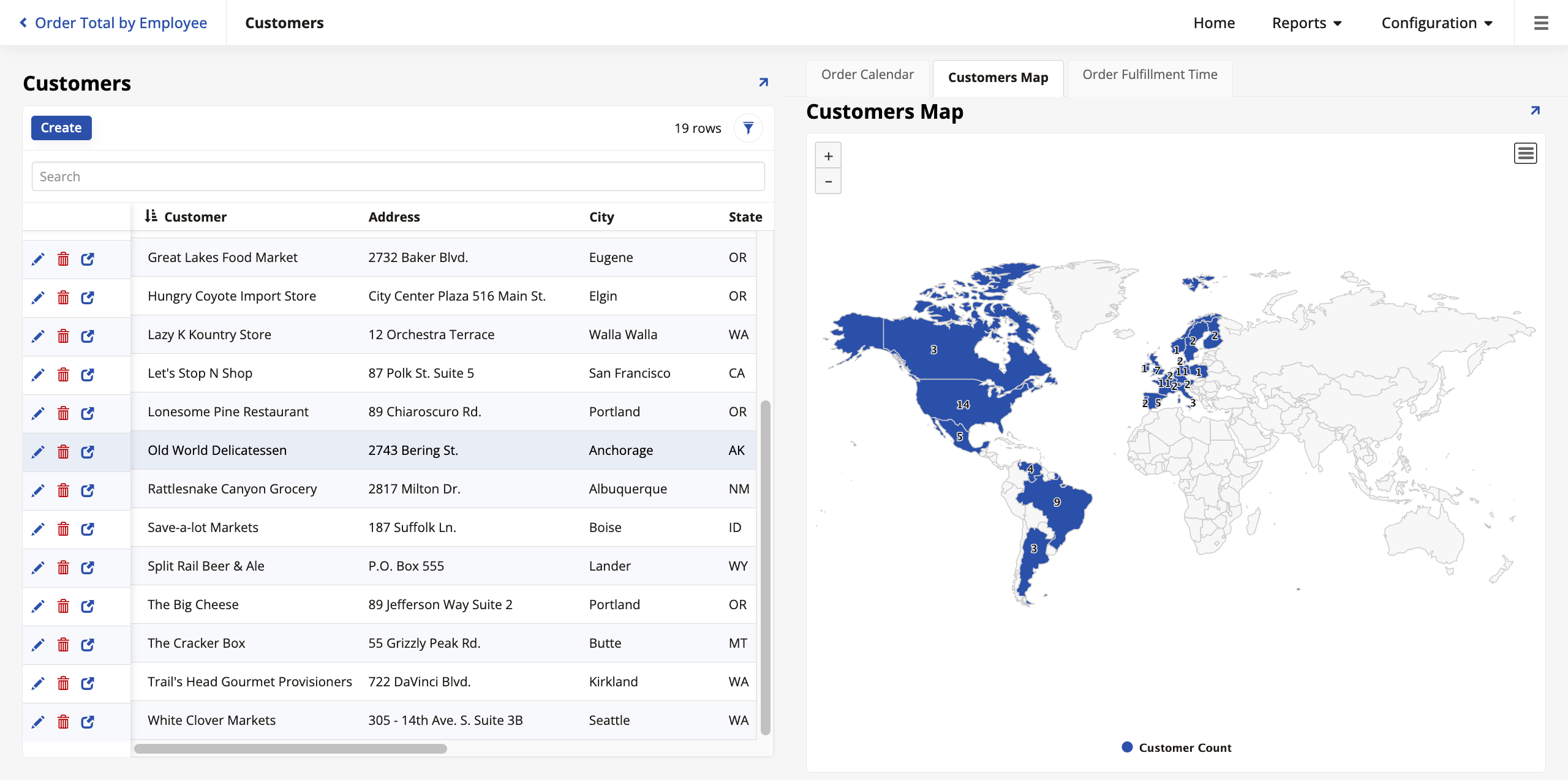
Task: Open the filter options for the table
Action: click(748, 128)
